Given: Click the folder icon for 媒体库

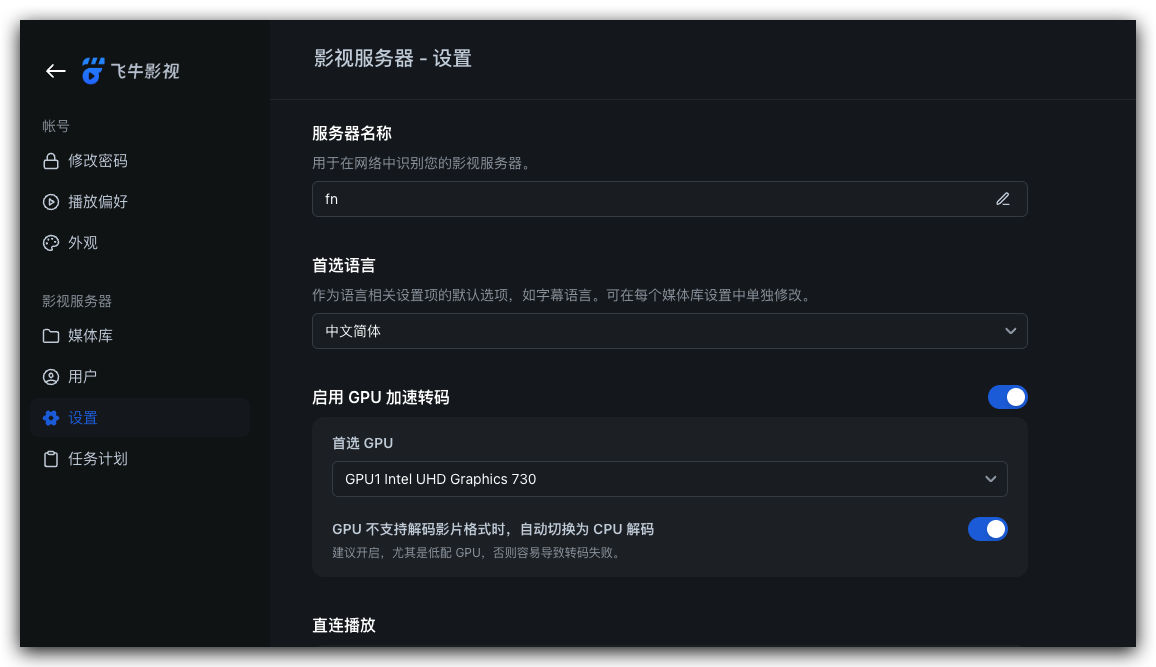Looking at the screenshot, I should 51,336.
